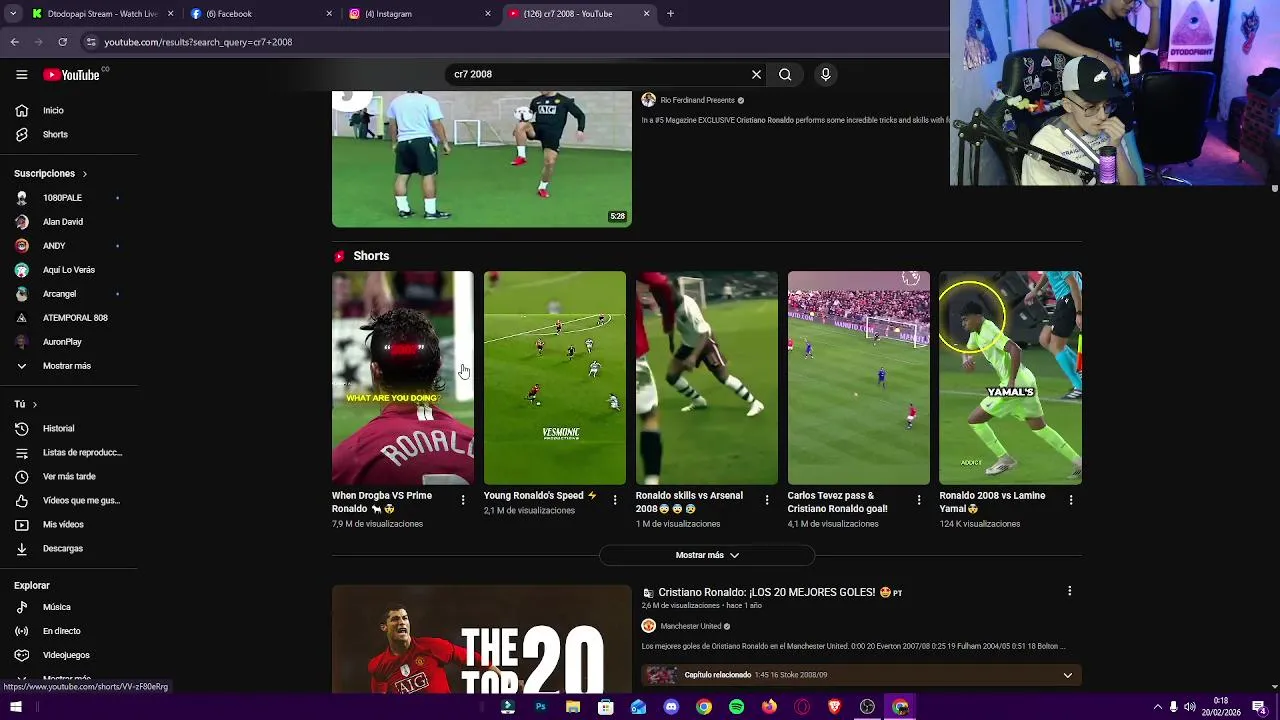Open Cristiano Ronaldo LOS 20 MEJORES GOLES title
The height and width of the screenshot is (720, 1280).
click(773, 592)
